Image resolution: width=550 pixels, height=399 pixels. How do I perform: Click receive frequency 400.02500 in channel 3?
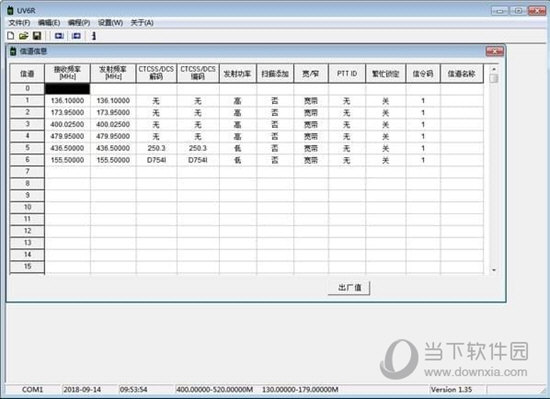click(x=67, y=124)
